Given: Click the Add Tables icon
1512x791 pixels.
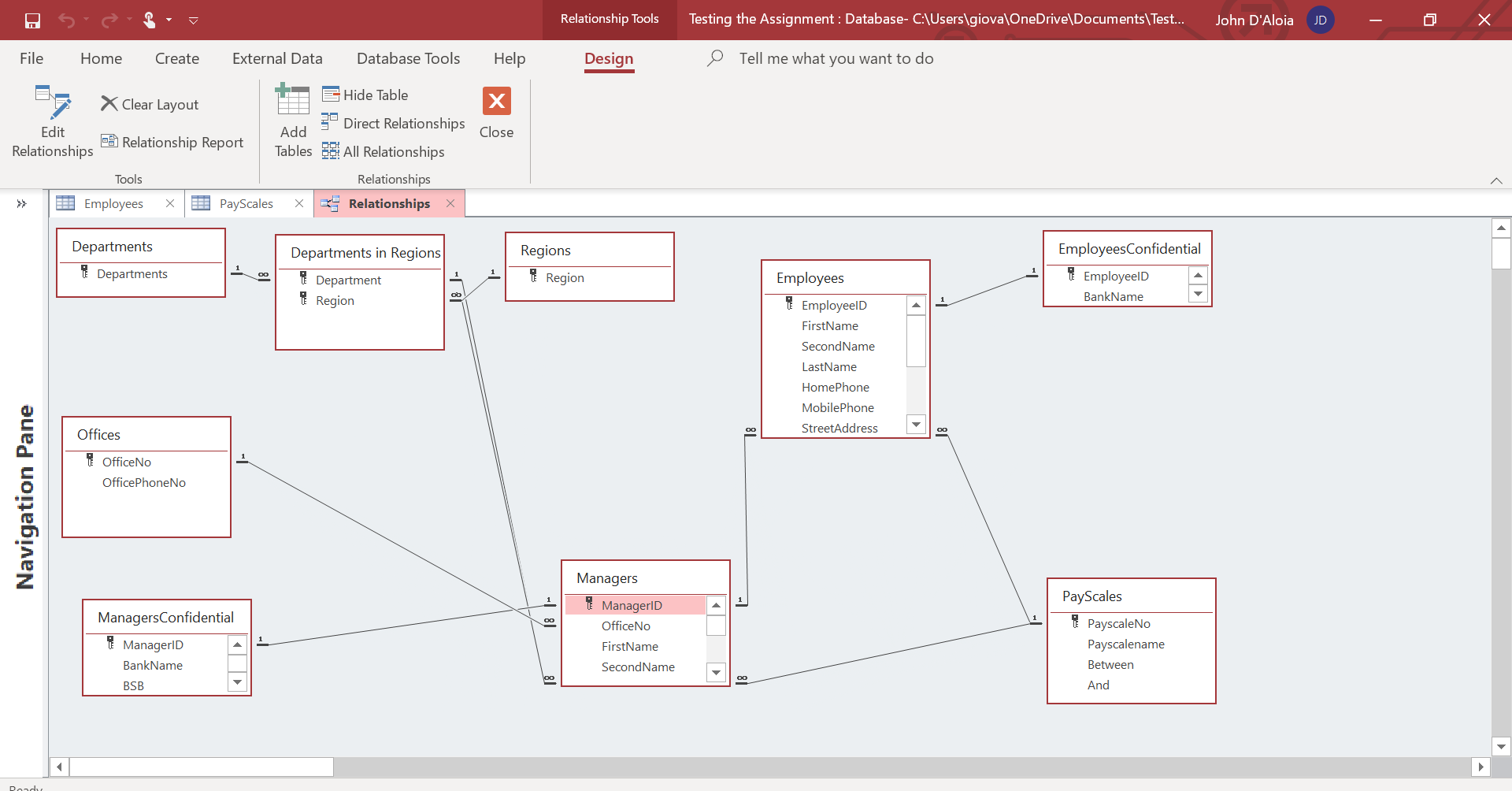Looking at the screenshot, I should click(x=292, y=101).
